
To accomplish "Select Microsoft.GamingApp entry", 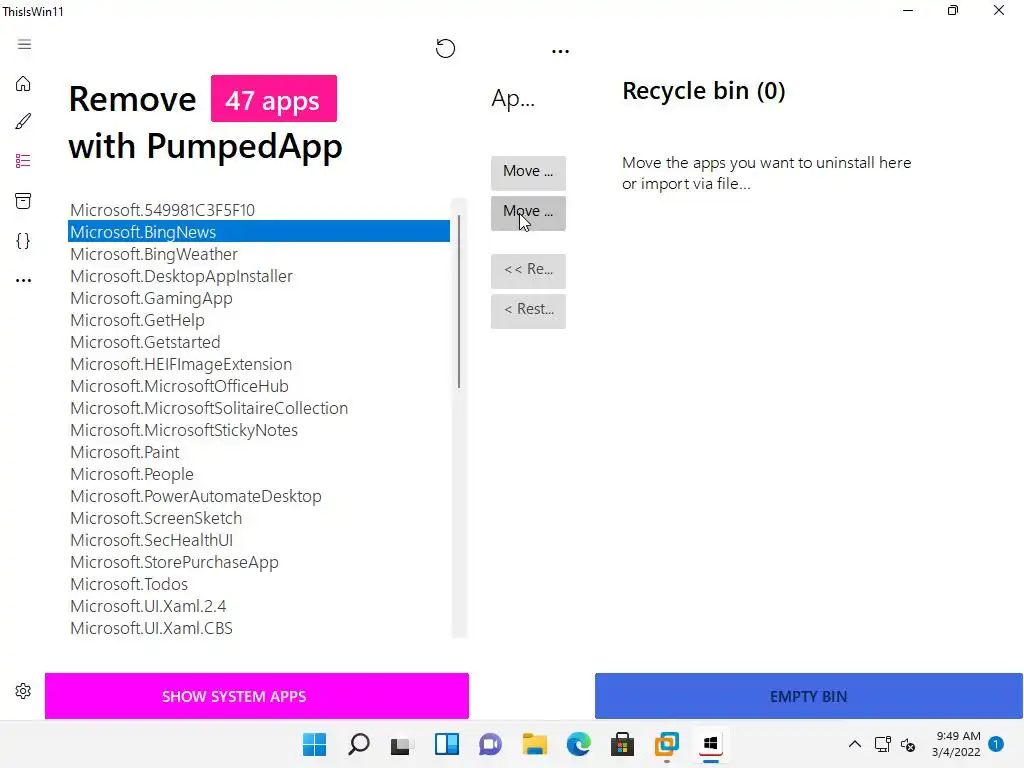I will point(259,298).
